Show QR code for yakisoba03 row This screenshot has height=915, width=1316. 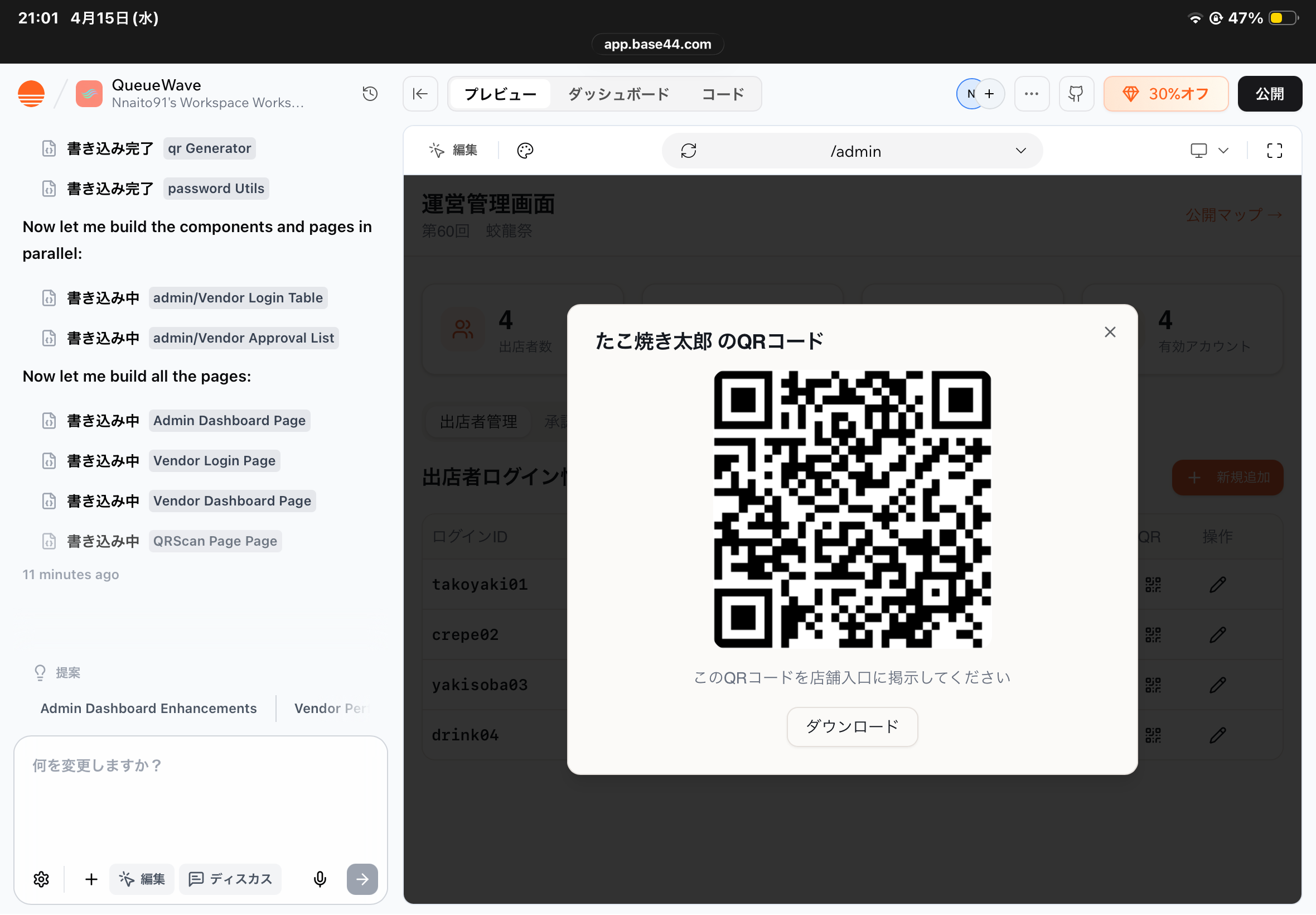coord(1153,685)
